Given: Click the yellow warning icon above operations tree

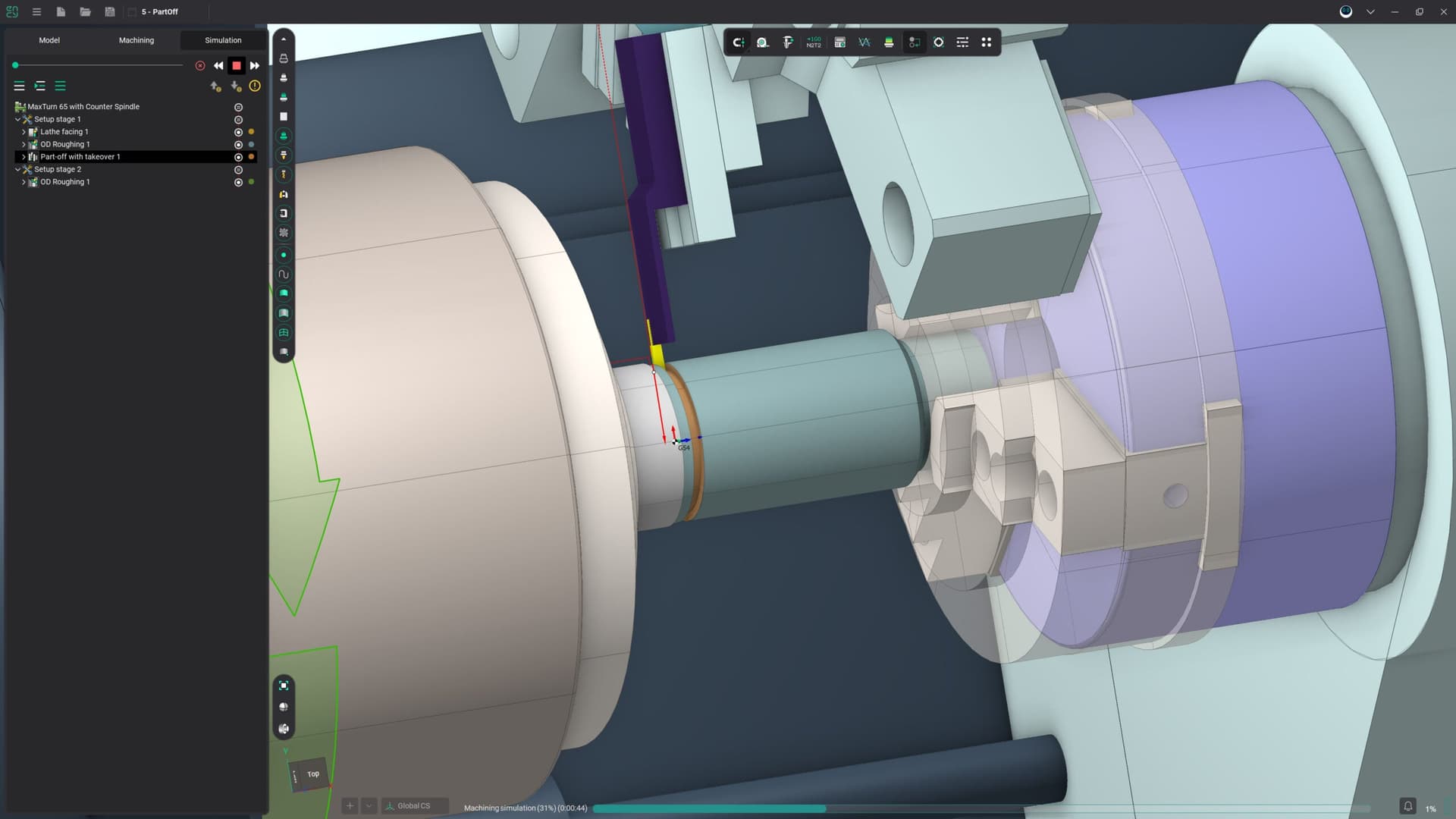Looking at the screenshot, I should 255,86.
